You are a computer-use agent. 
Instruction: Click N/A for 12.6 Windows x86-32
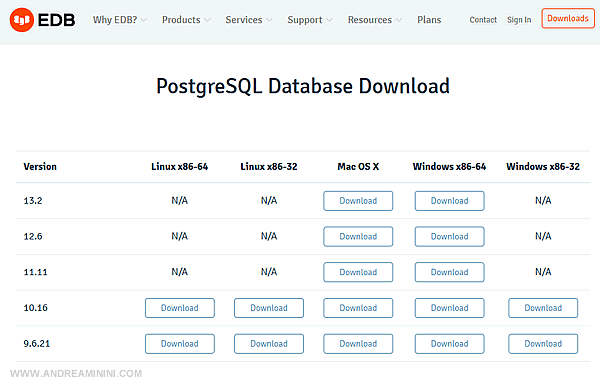pyautogui.click(x=543, y=236)
